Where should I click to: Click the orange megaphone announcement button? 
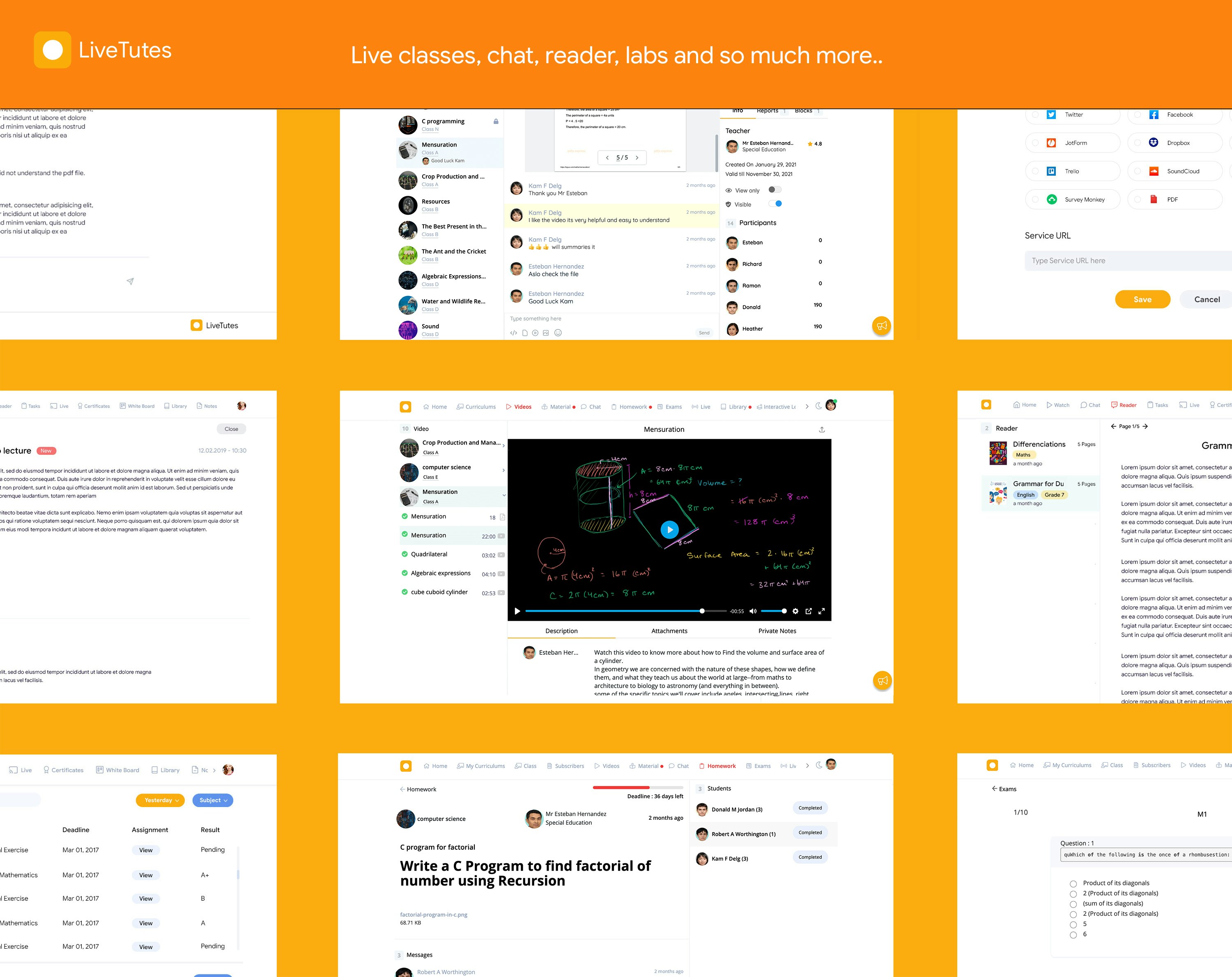coord(882,326)
